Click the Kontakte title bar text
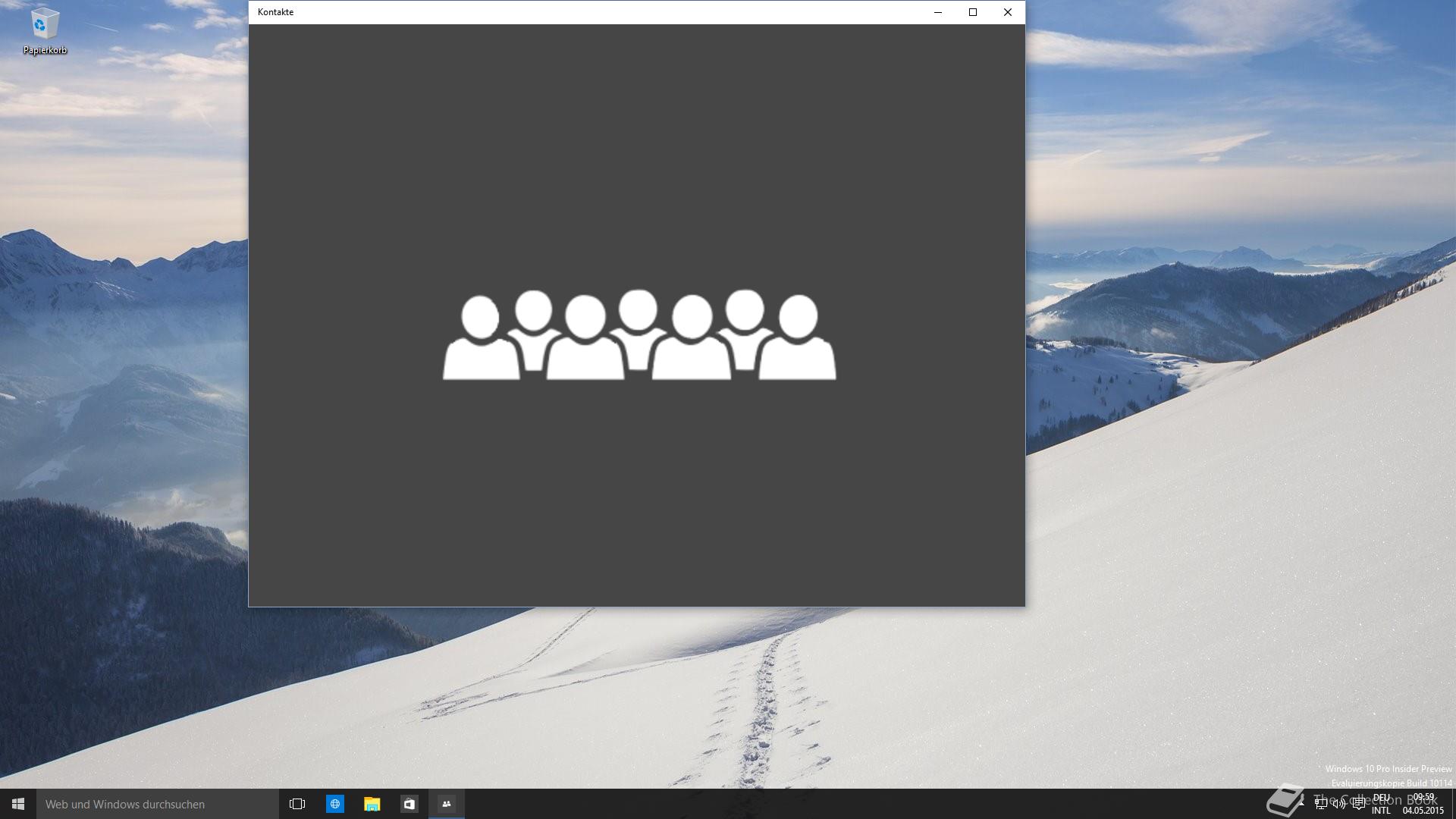This screenshot has height=819, width=1456. [275, 12]
